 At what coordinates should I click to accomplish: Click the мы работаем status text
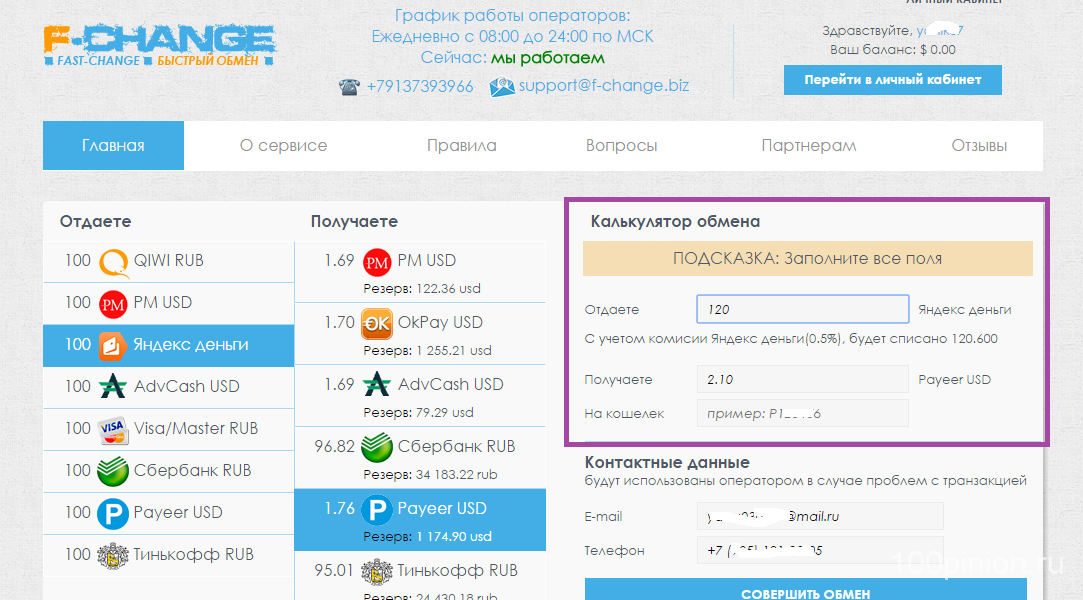(x=548, y=58)
